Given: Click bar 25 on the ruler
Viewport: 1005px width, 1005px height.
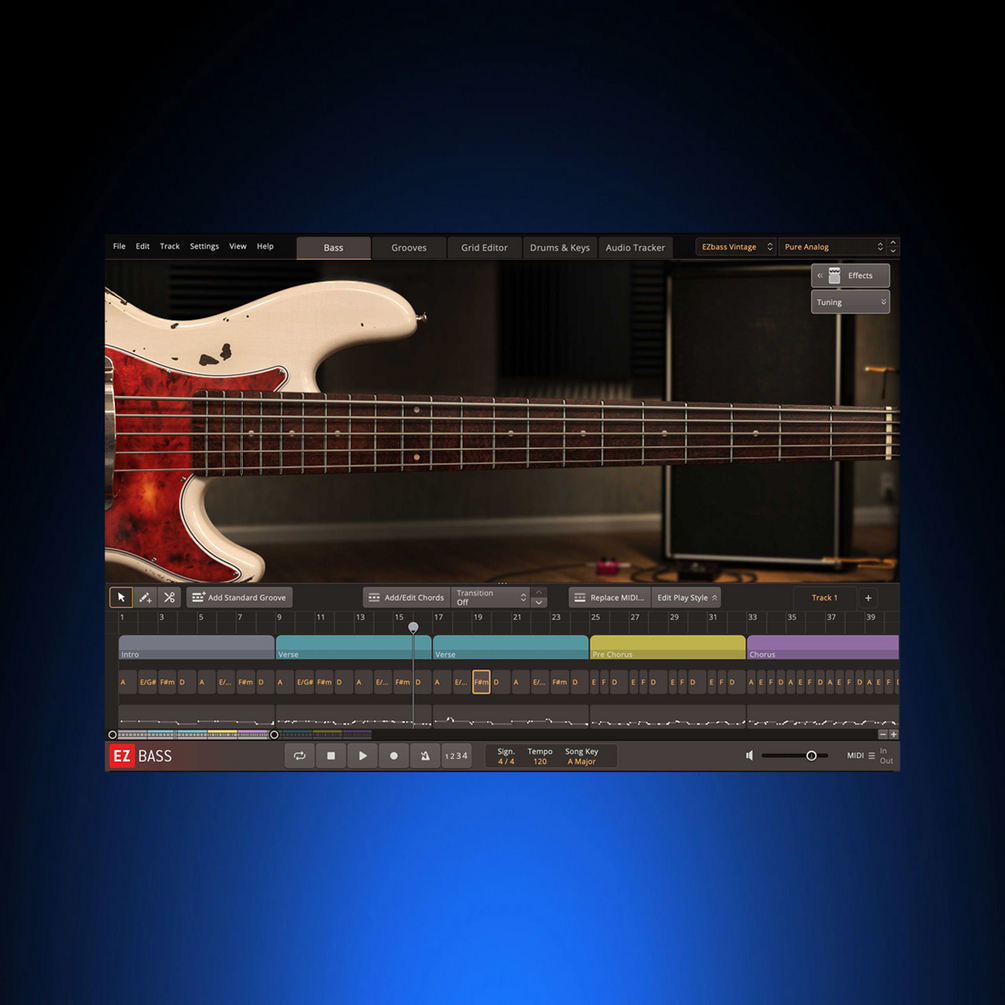Looking at the screenshot, I should tap(595, 617).
